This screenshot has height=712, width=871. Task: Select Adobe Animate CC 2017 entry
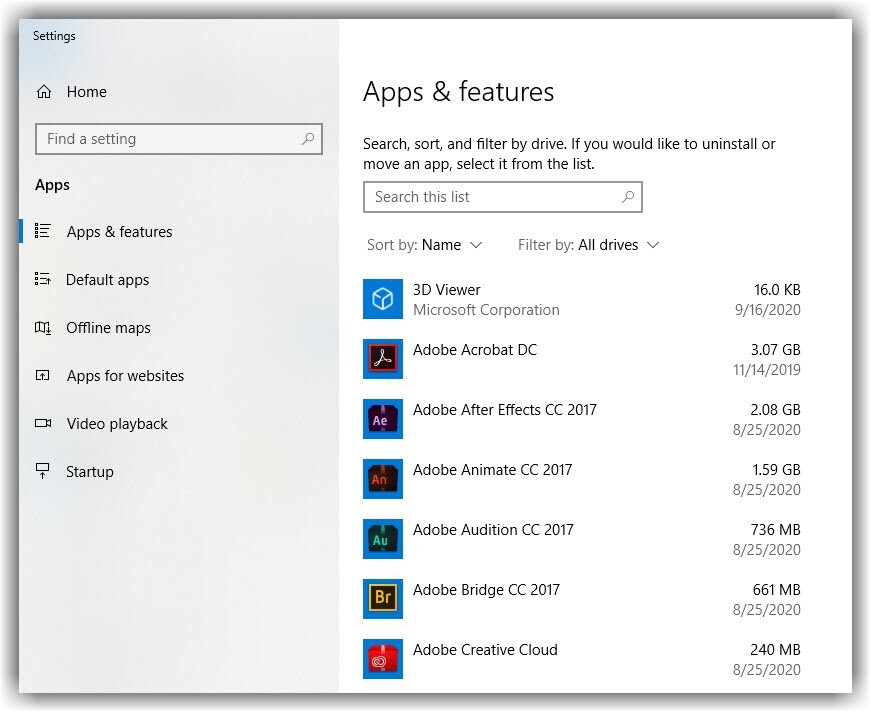coord(492,469)
